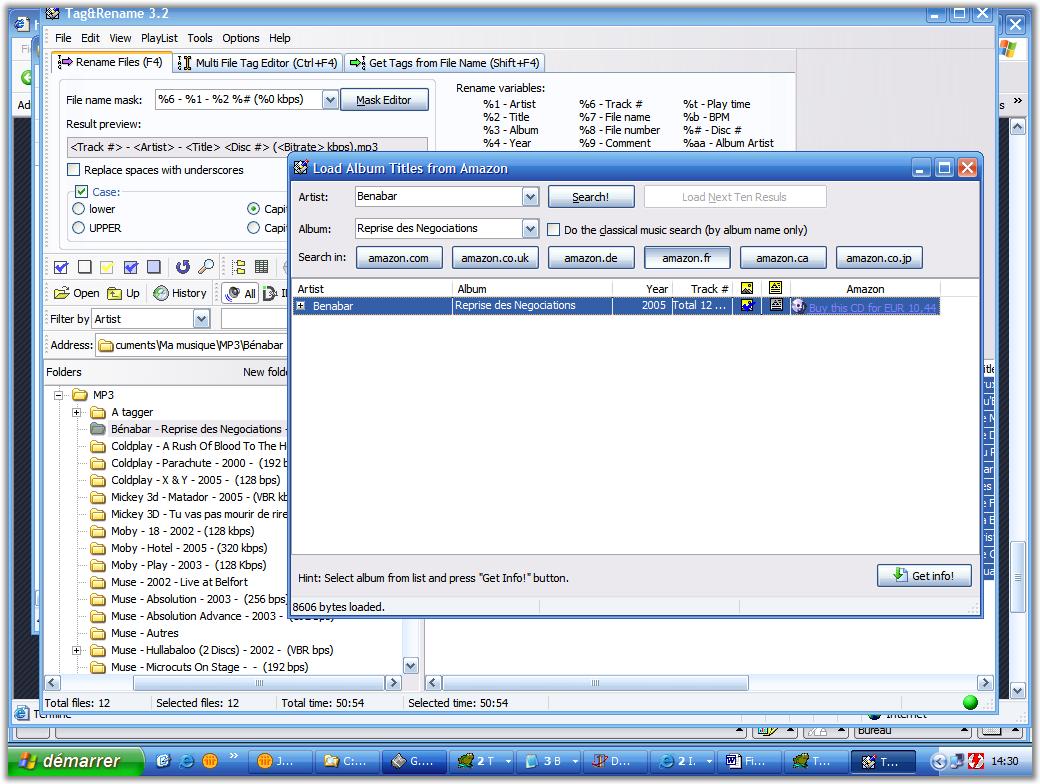This screenshot has height=784, width=1040.
Task: Click the blue-shaded checked box toolbar icon
Action: pos(131,267)
